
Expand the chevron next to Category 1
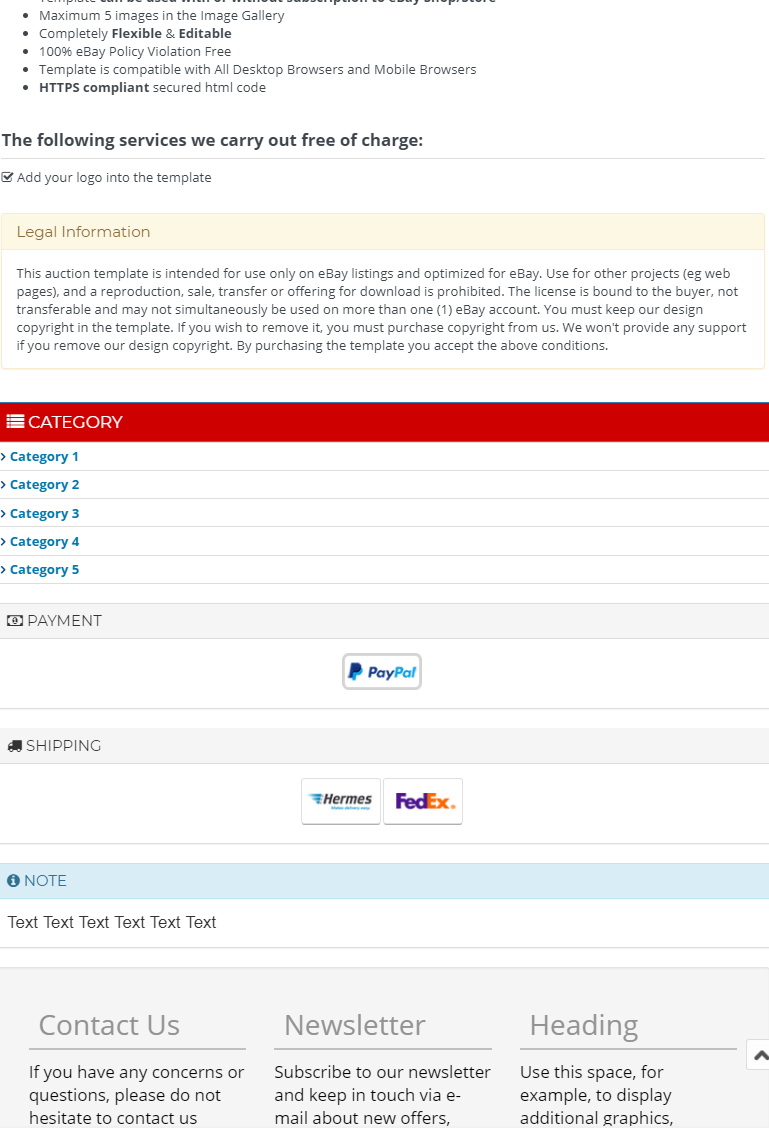click(x=4, y=457)
